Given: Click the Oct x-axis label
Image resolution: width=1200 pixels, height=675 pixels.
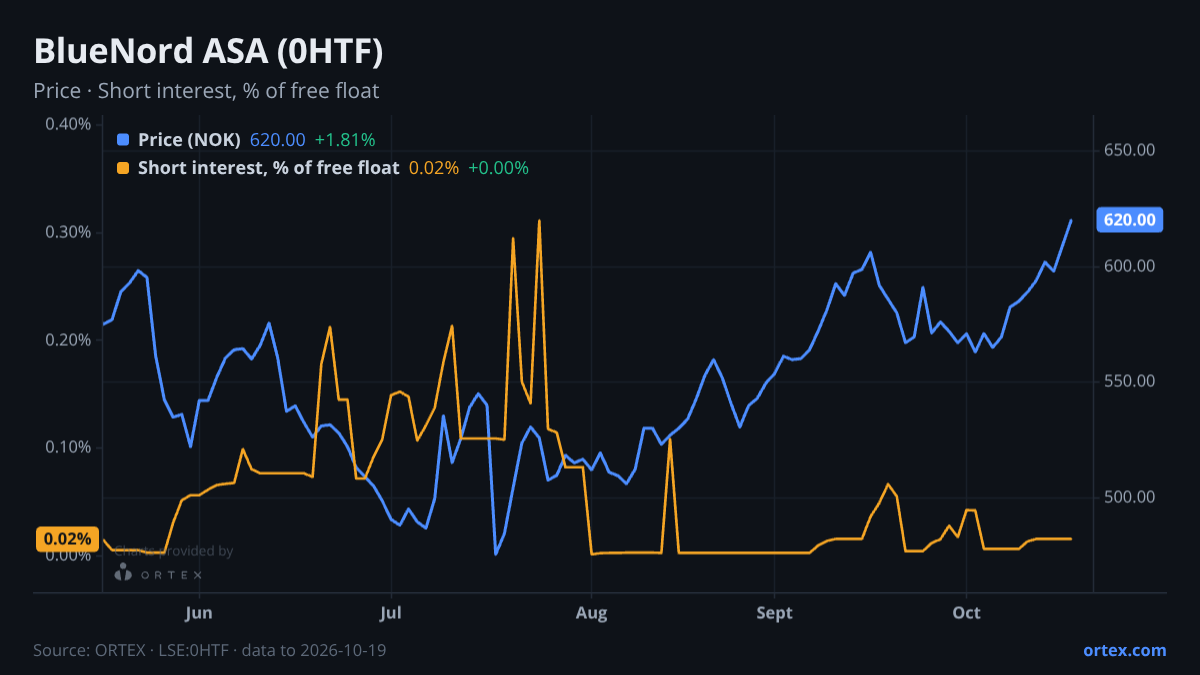Looking at the screenshot, I should point(966,612).
